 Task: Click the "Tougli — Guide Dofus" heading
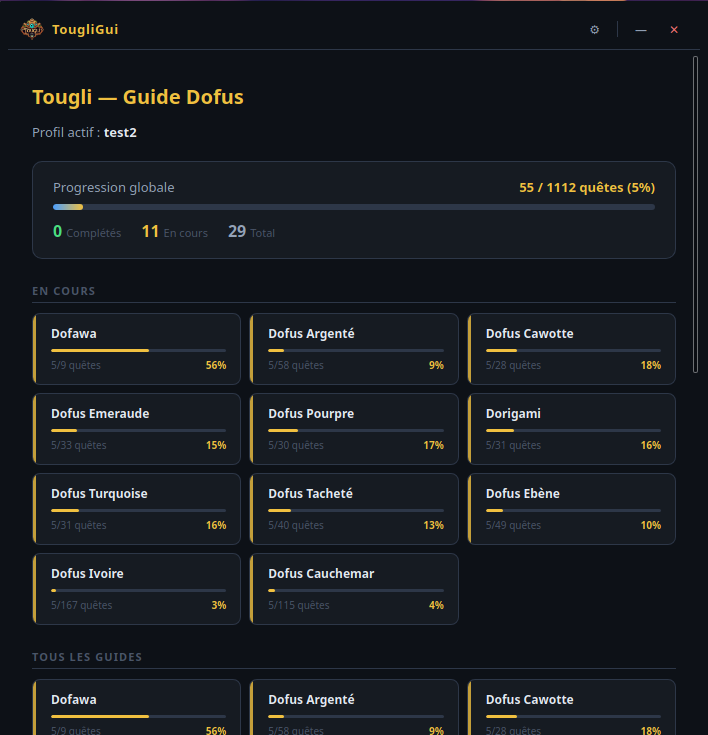coord(138,97)
